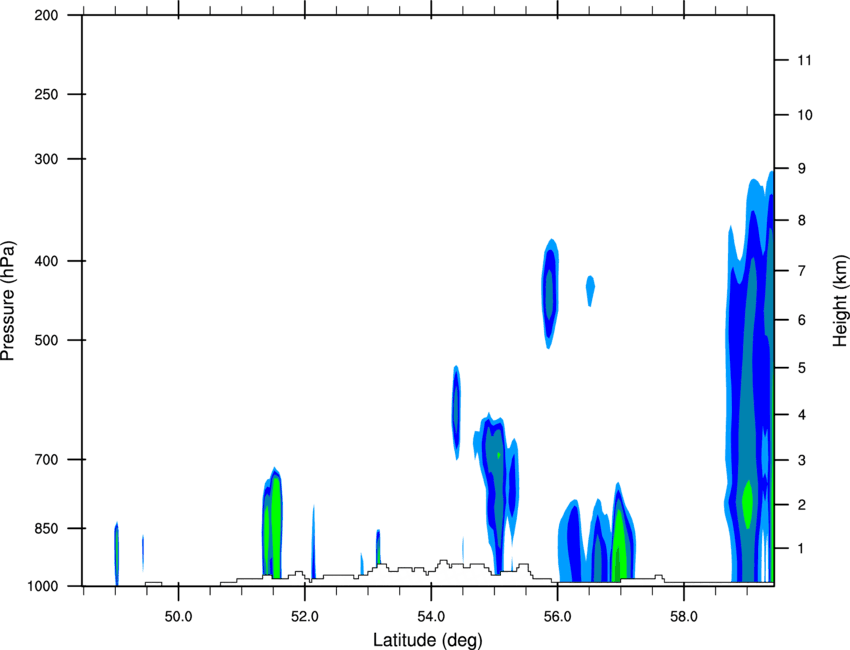This screenshot has width=850, height=650.
Task: Select the 250 pressure tick label
Action: point(47,94)
